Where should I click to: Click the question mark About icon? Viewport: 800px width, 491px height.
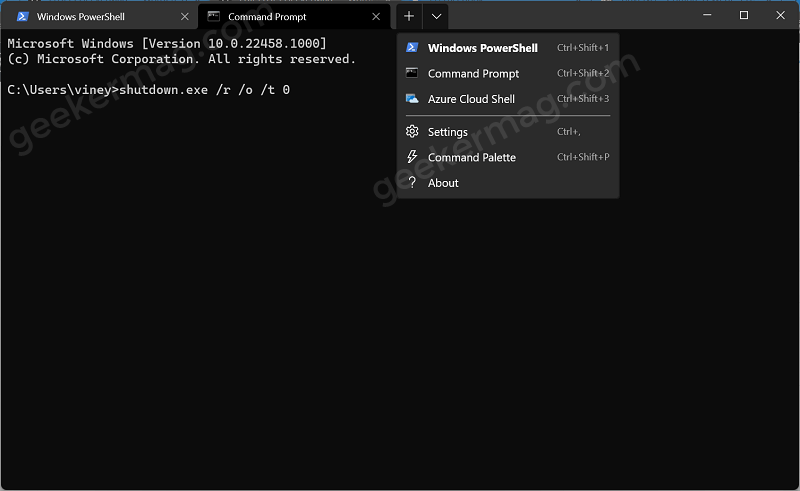412,183
